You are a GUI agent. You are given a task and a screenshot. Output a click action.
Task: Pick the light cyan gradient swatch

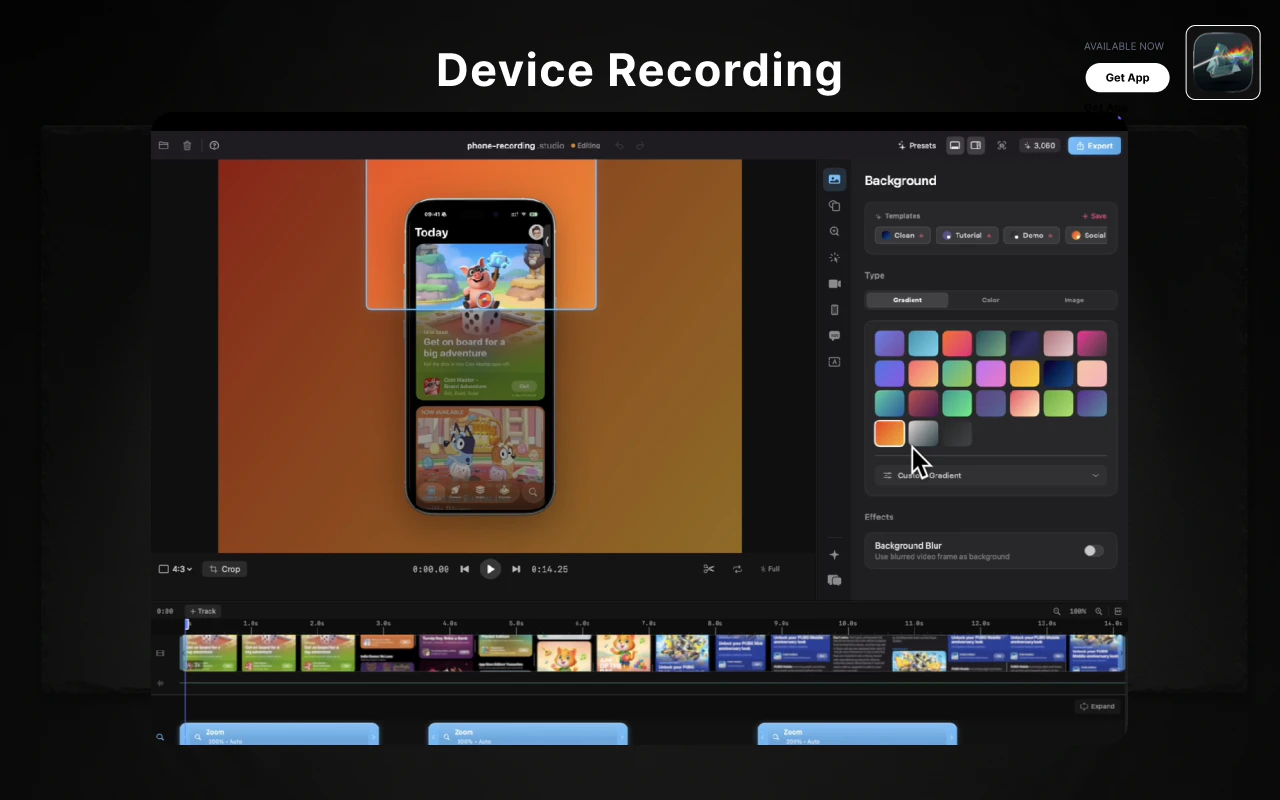click(924, 343)
